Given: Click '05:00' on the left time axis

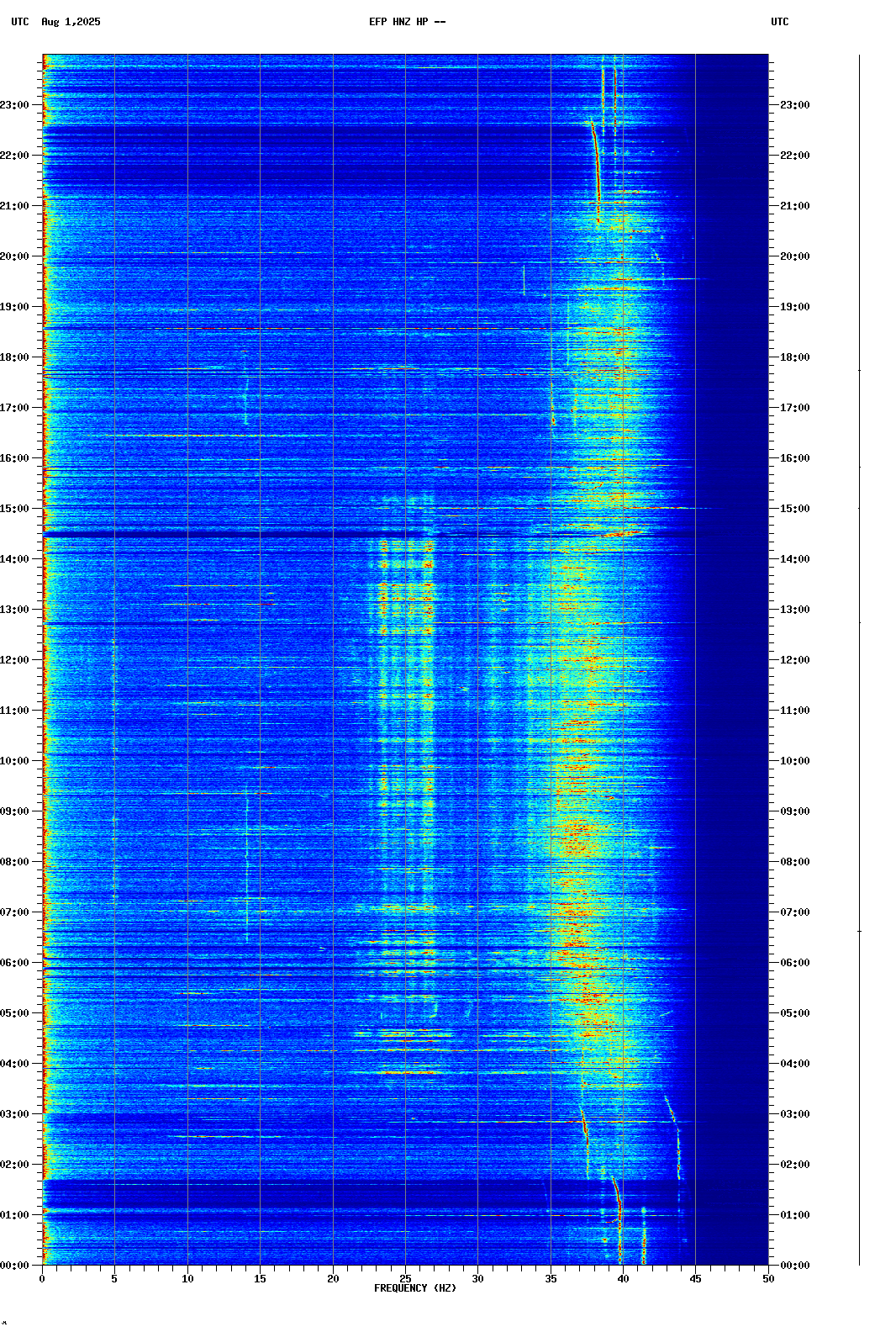Looking at the screenshot, I should pos(14,1013).
